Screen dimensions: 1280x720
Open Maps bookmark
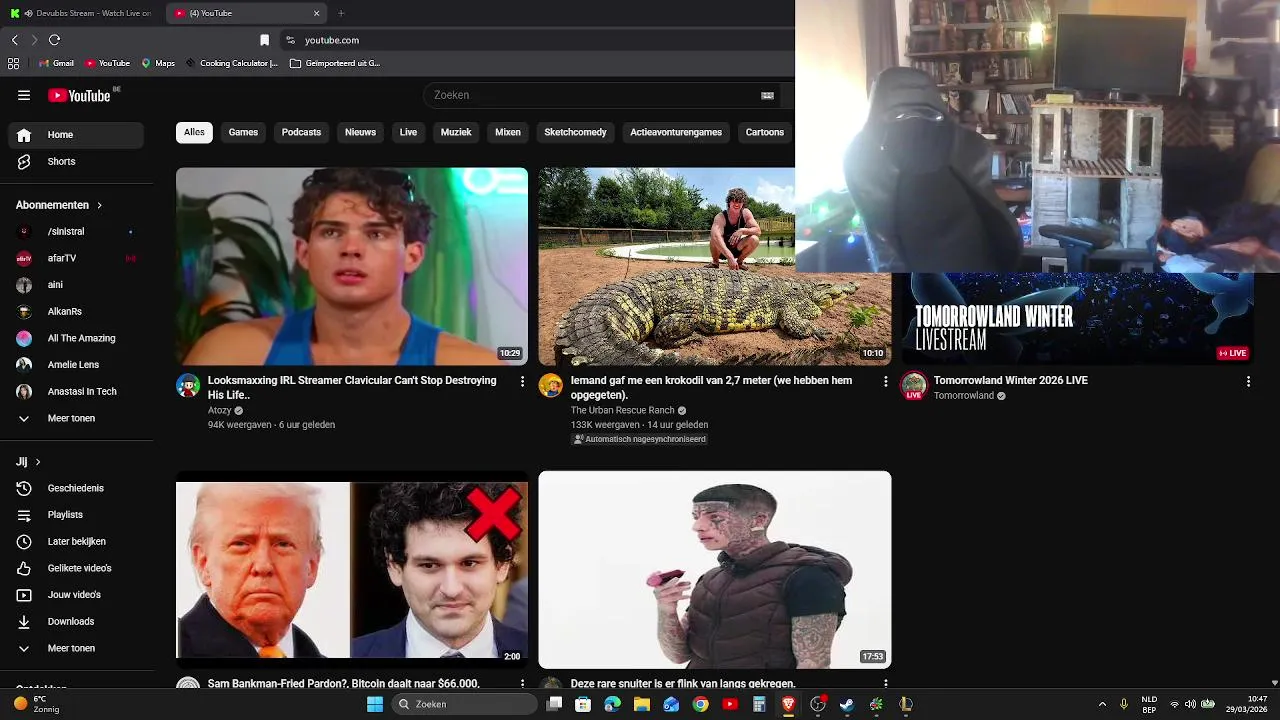pos(158,63)
